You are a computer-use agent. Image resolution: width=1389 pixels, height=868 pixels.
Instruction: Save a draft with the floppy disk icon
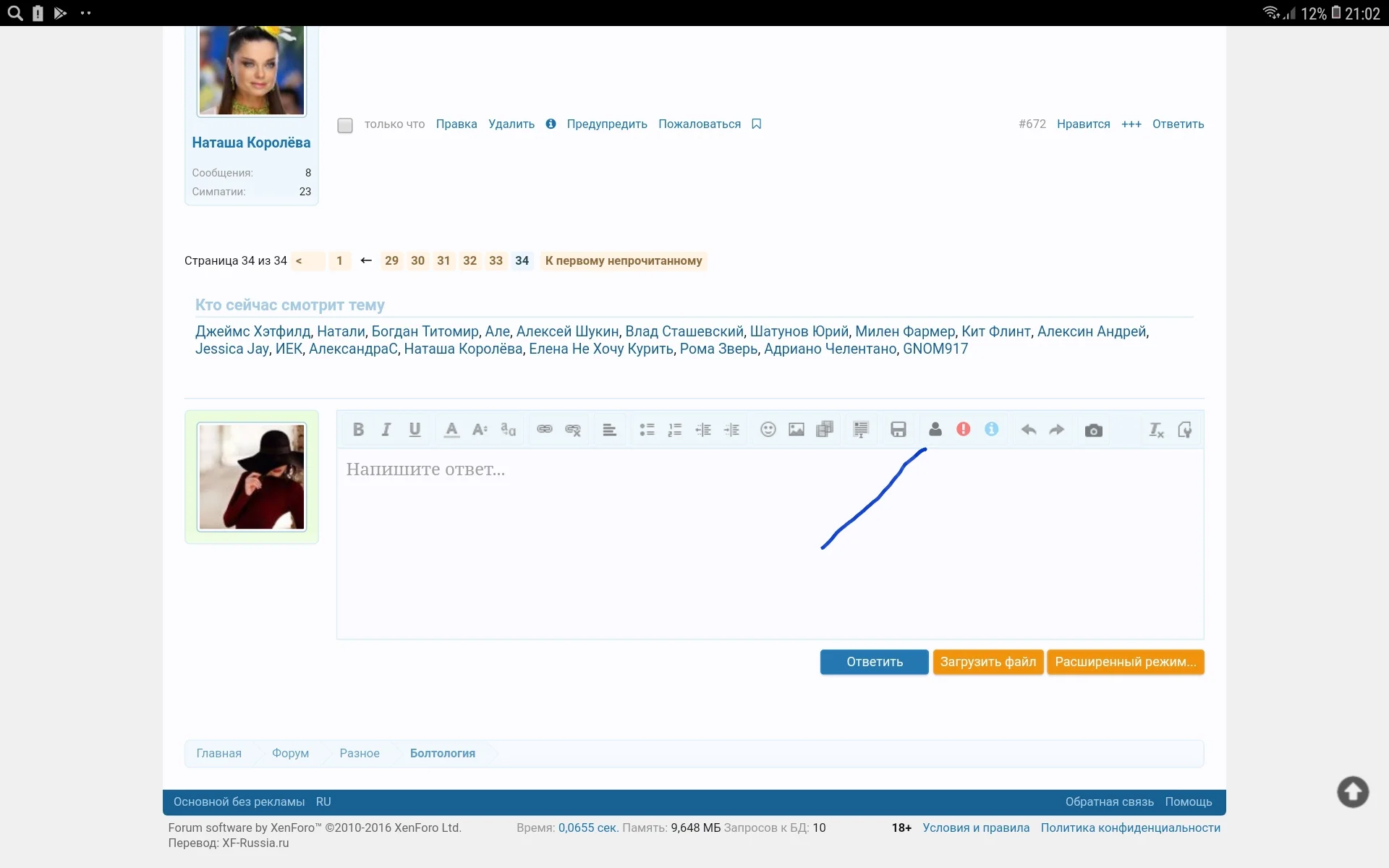pos(898,429)
